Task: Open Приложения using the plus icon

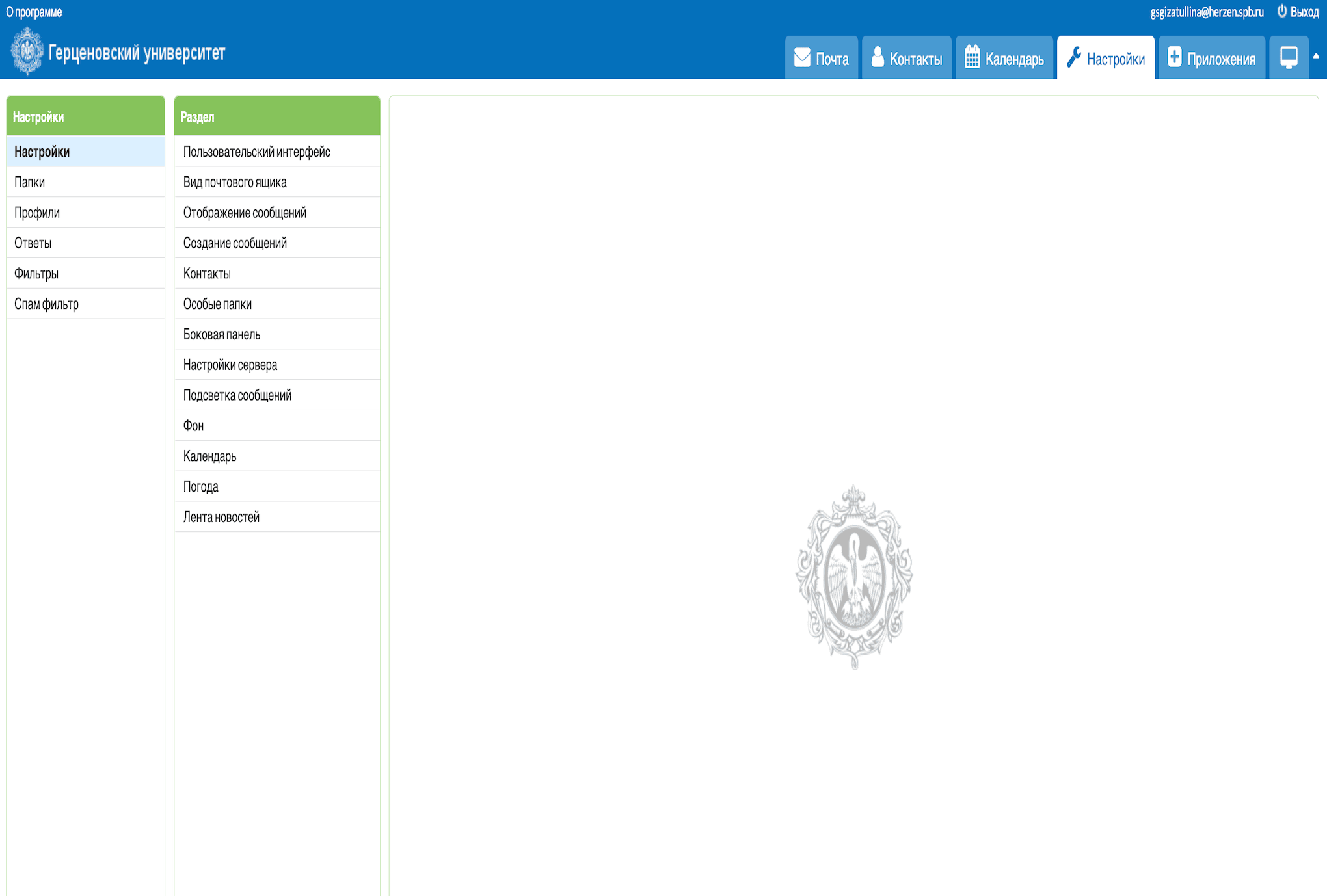Action: pyautogui.click(x=1174, y=58)
